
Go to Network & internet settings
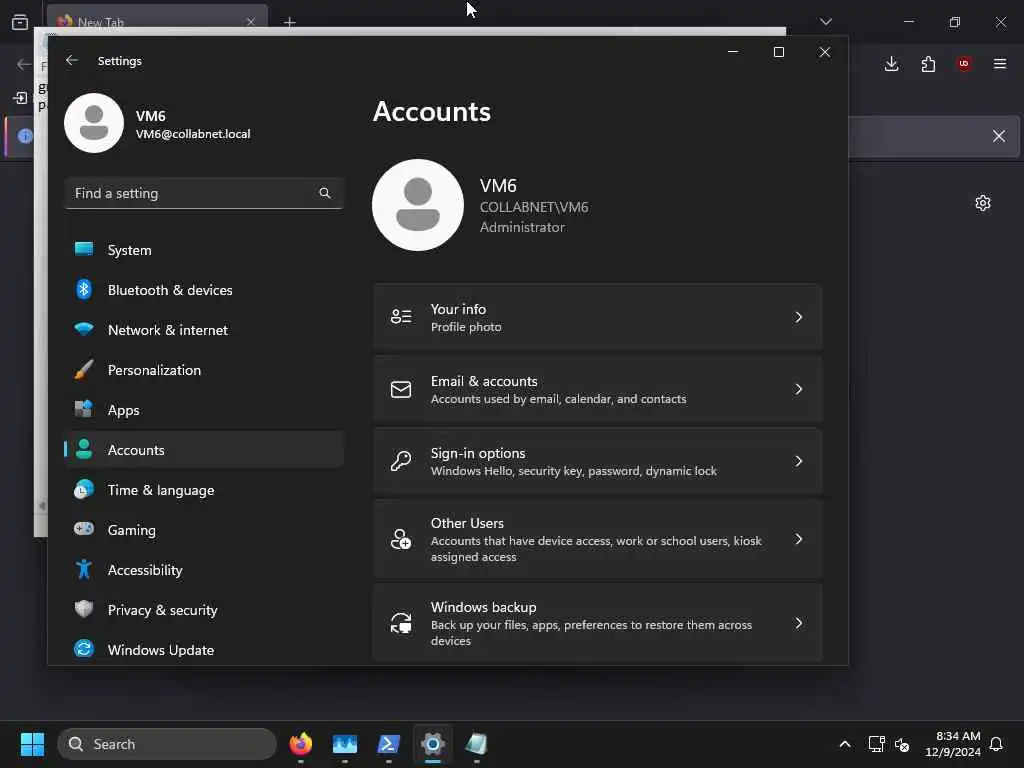pyautogui.click(x=204, y=330)
